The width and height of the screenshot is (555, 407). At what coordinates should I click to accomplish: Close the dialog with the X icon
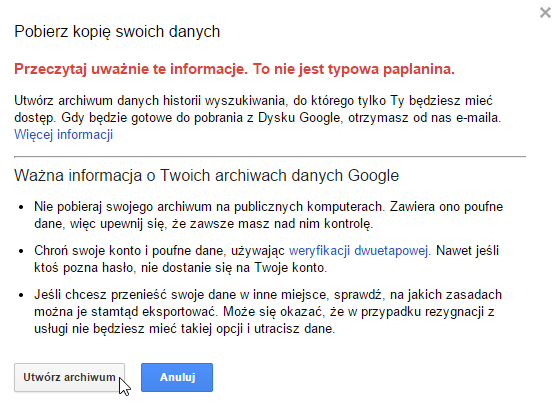coord(545,13)
